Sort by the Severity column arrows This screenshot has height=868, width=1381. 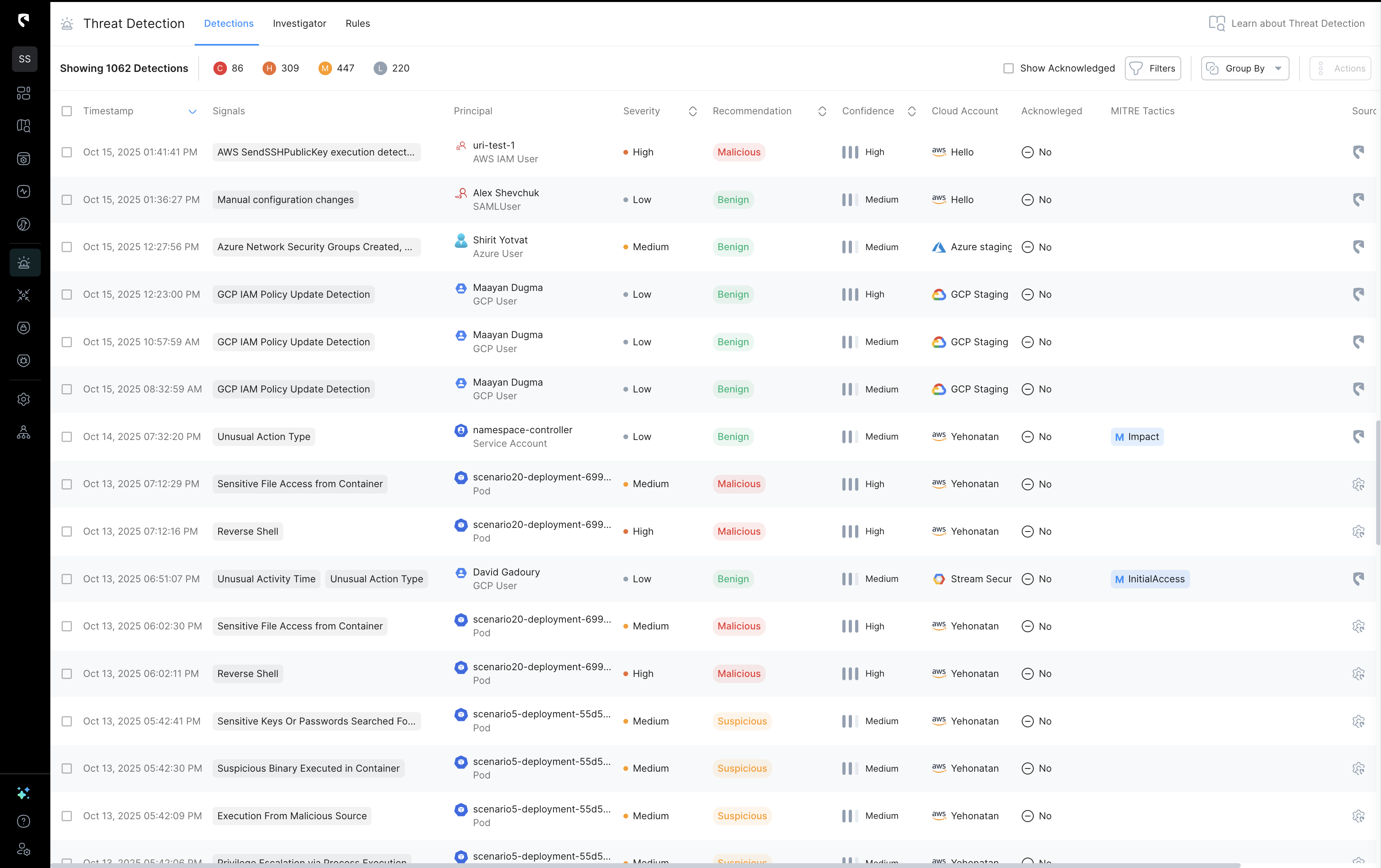point(692,111)
